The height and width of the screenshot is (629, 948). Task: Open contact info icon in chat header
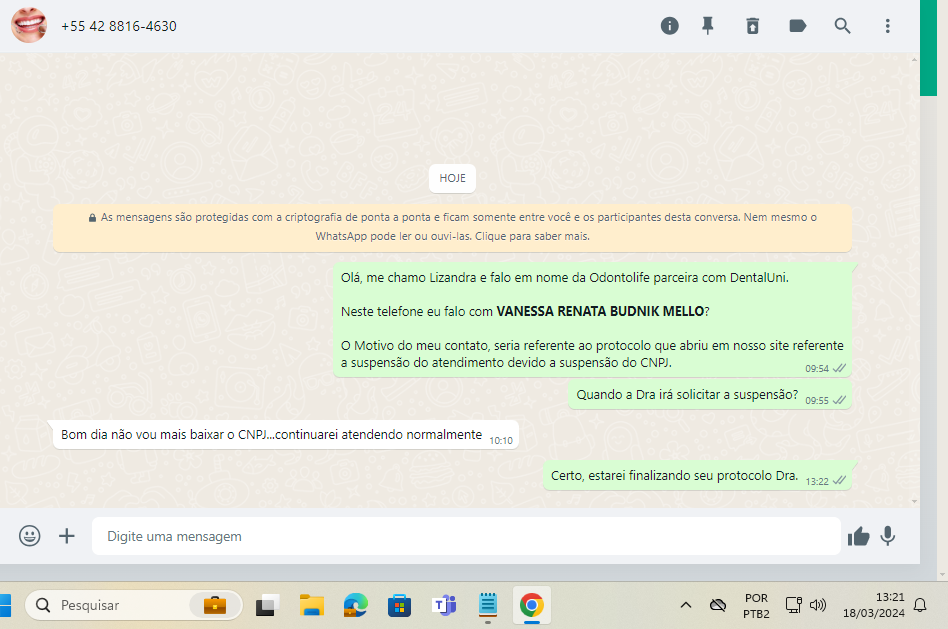click(x=669, y=26)
